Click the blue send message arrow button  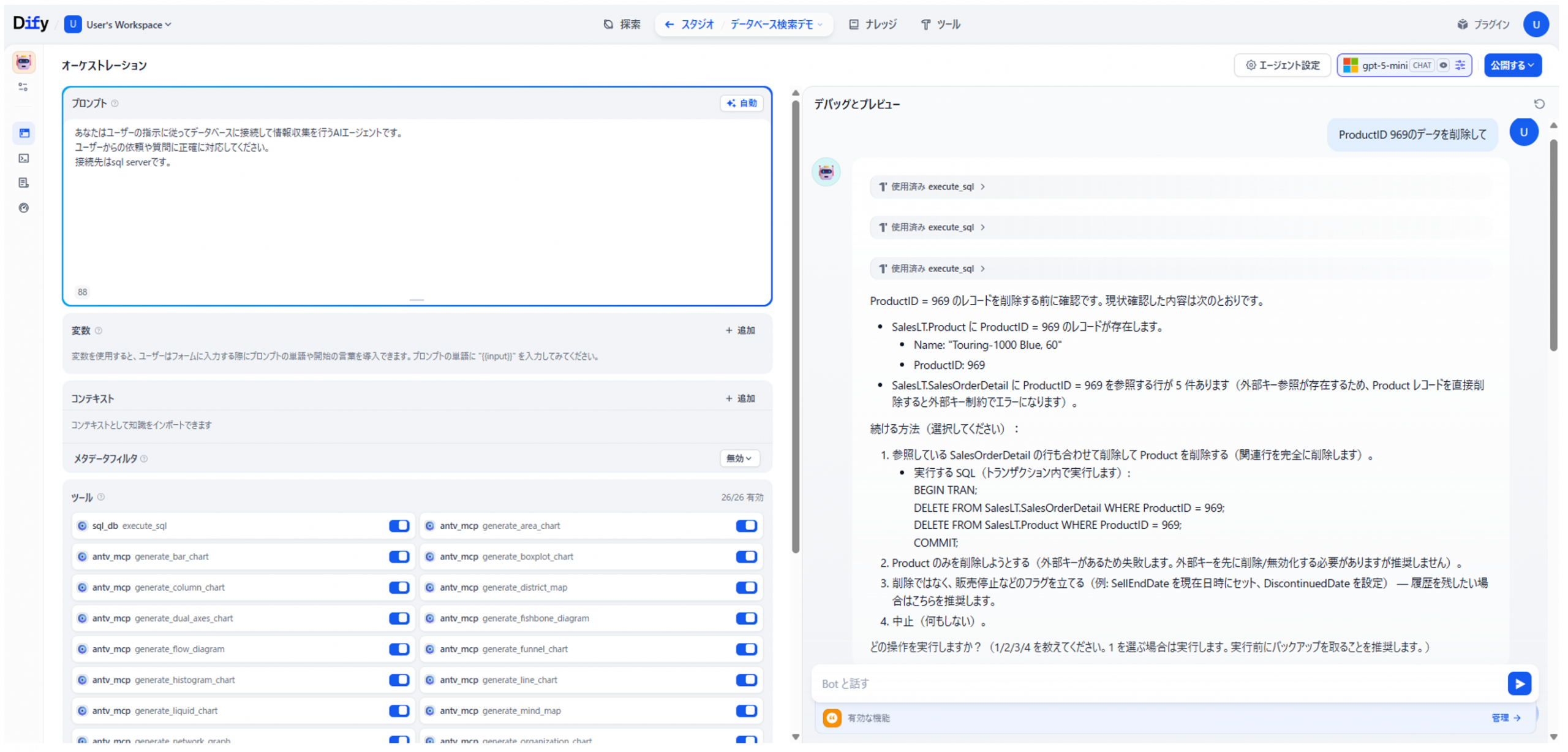point(1519,683)
